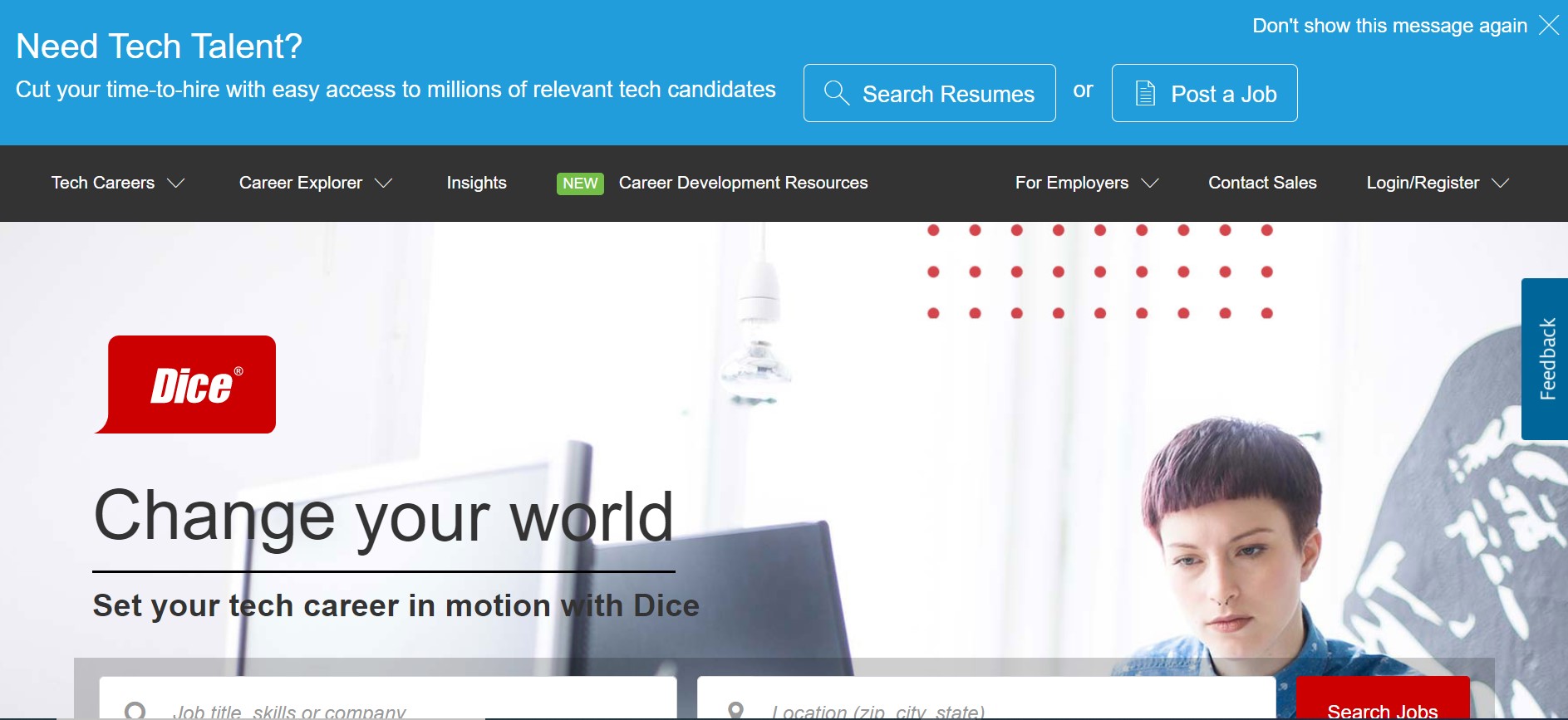Click the location pin icon
This screenshot has width=1568, height=720.
(x=735, y=711)
